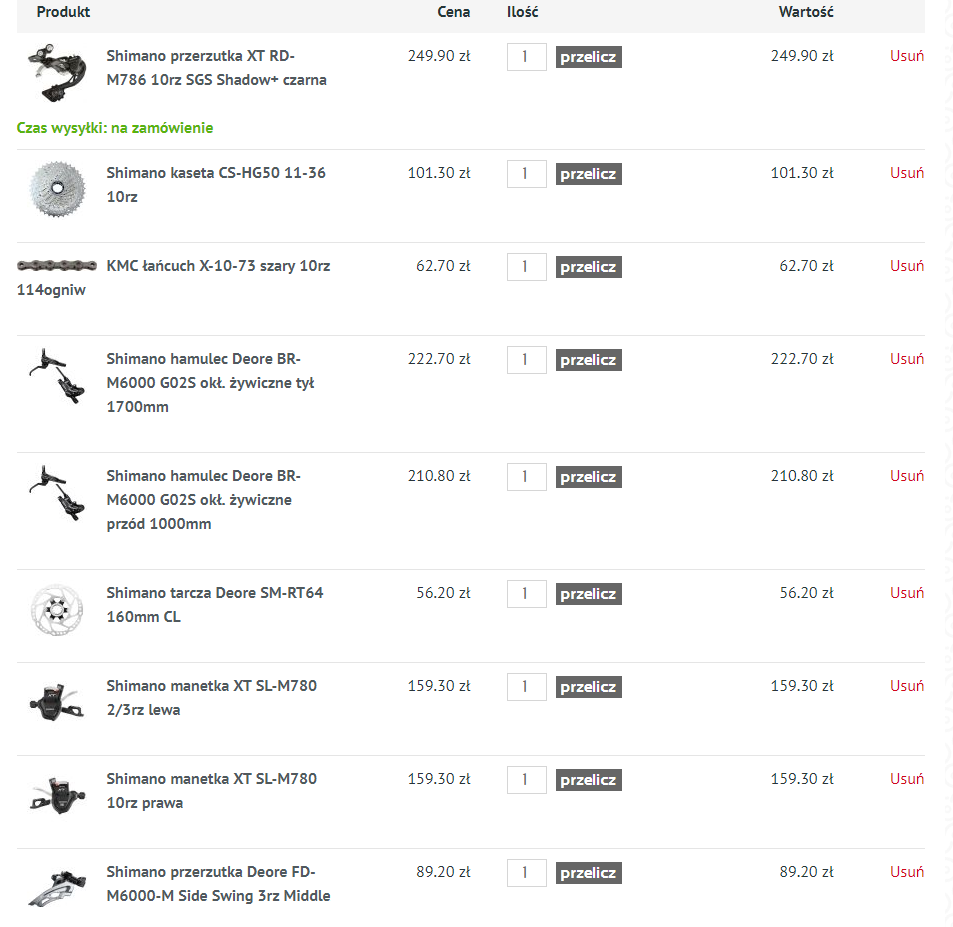
Task: Edit quantity of rear Deore brake 1700mm
Action: tap(526, 360)
